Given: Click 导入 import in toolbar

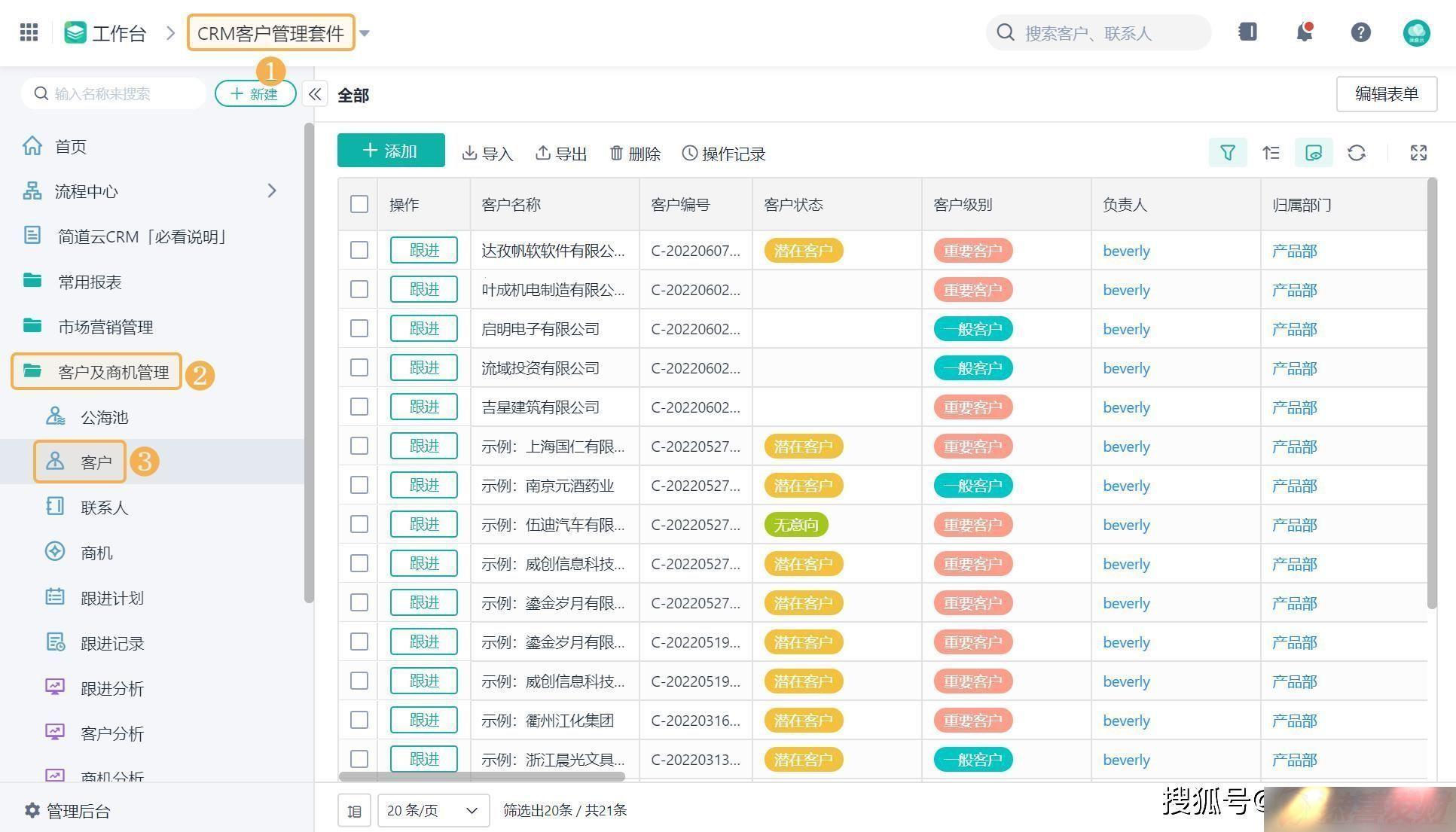Looking at the screenshot, I should (x=487, y=154).
